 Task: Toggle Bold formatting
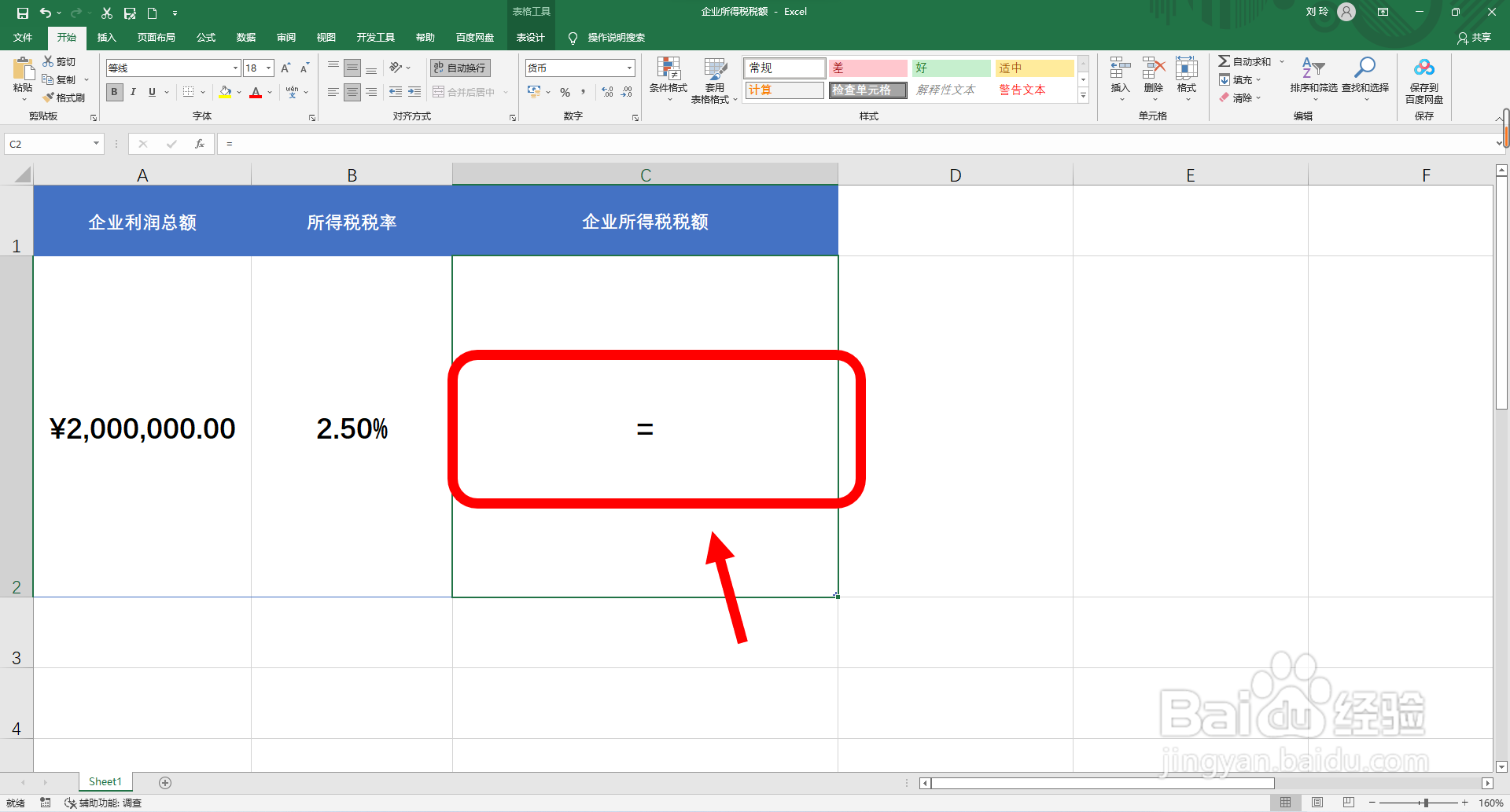115,92
